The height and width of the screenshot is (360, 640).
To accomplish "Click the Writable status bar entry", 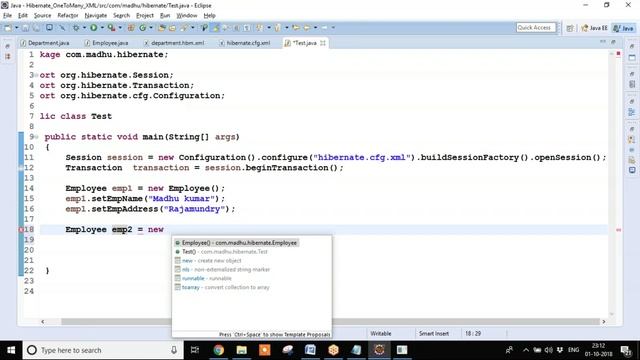I will pos(381,333).
